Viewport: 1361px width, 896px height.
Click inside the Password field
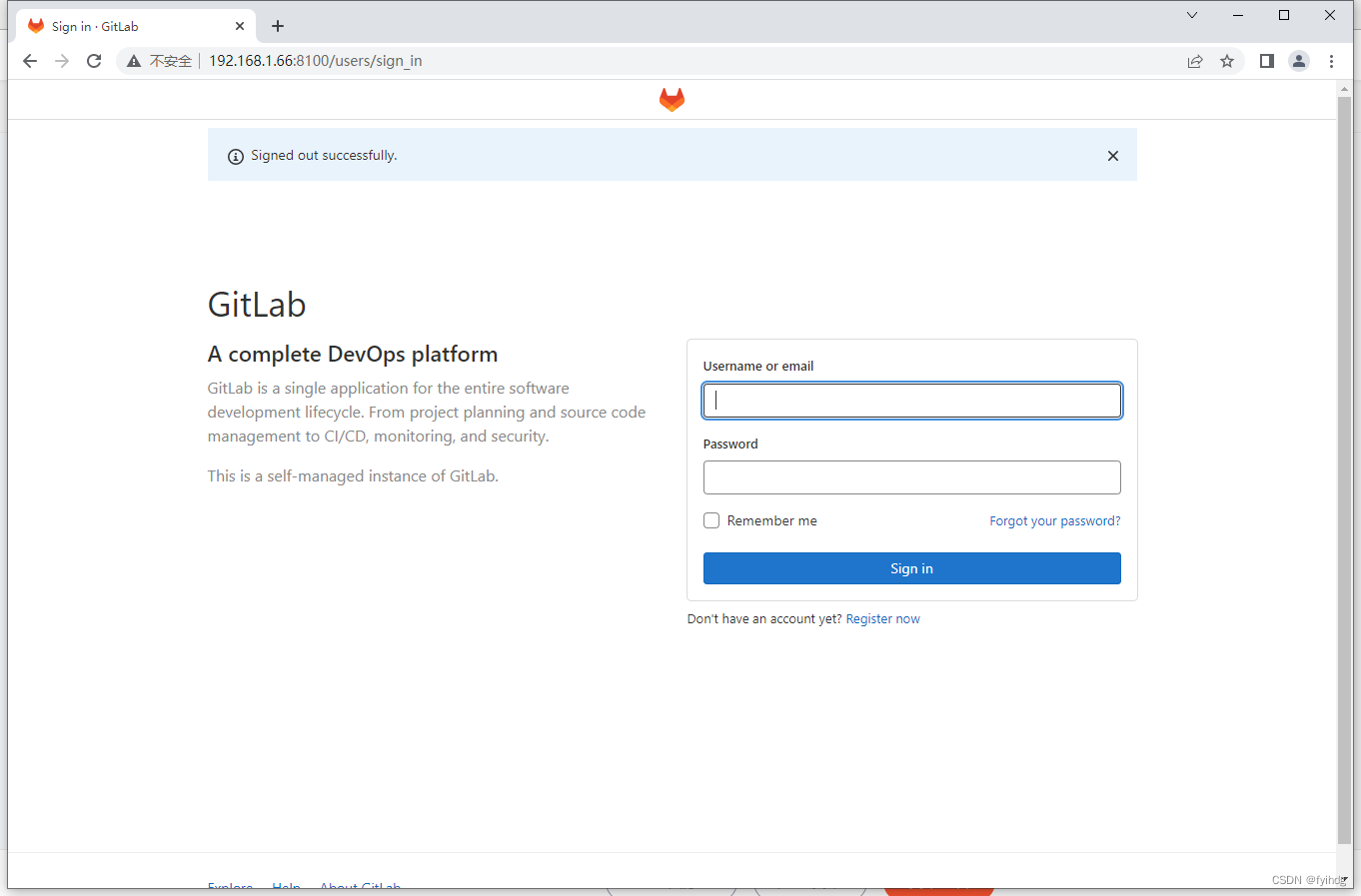click(x=911, y=477)
